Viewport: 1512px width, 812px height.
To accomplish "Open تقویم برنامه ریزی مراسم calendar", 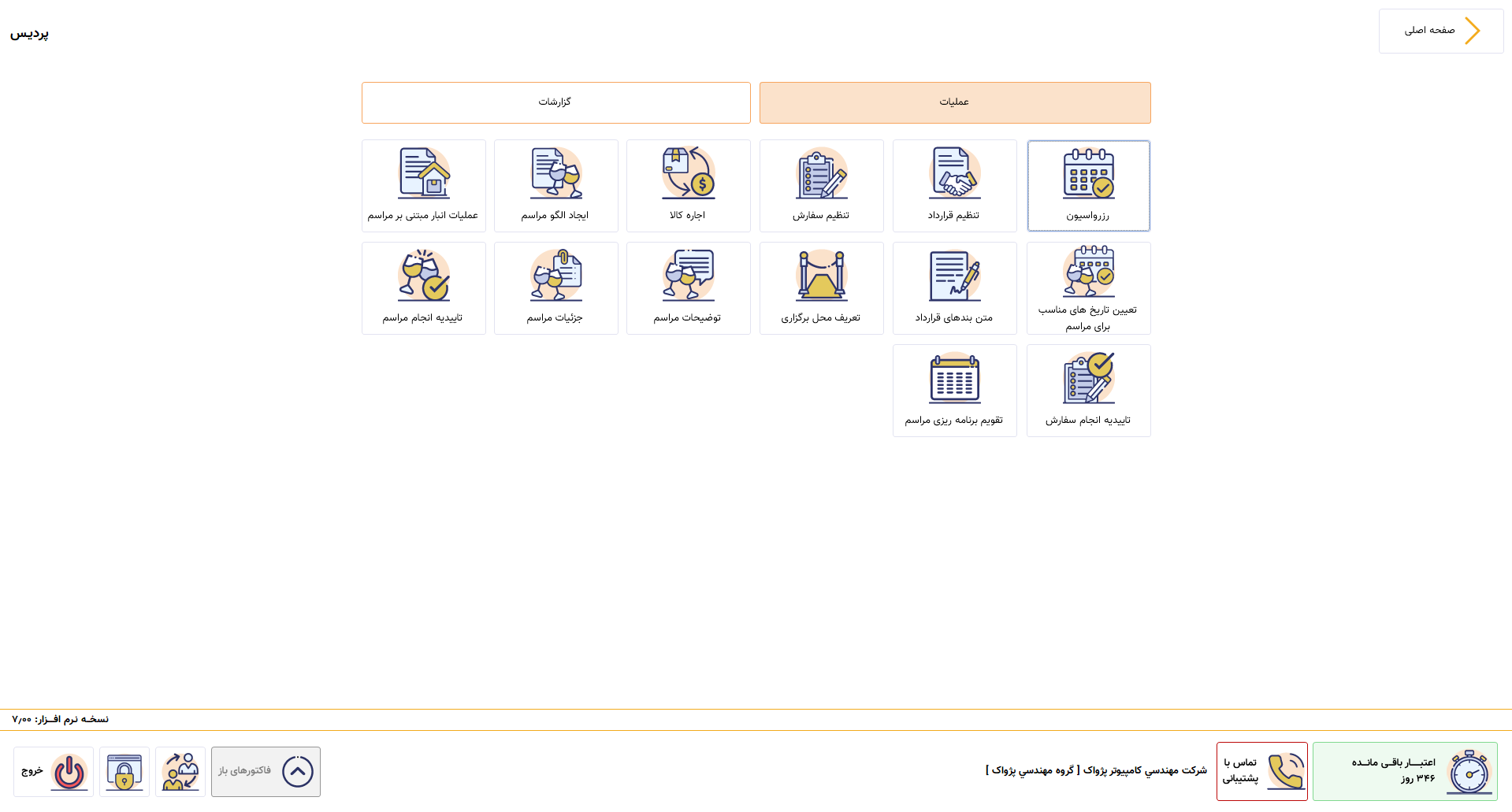I will tap(954, 380).
